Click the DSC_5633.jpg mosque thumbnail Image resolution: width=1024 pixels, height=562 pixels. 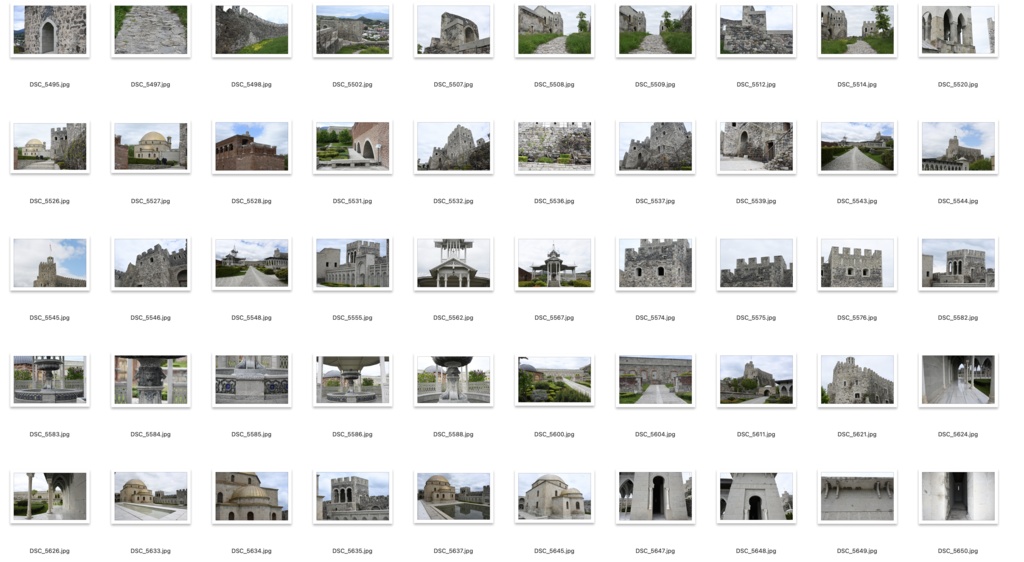pyautogui.click(x=151, y=497)
